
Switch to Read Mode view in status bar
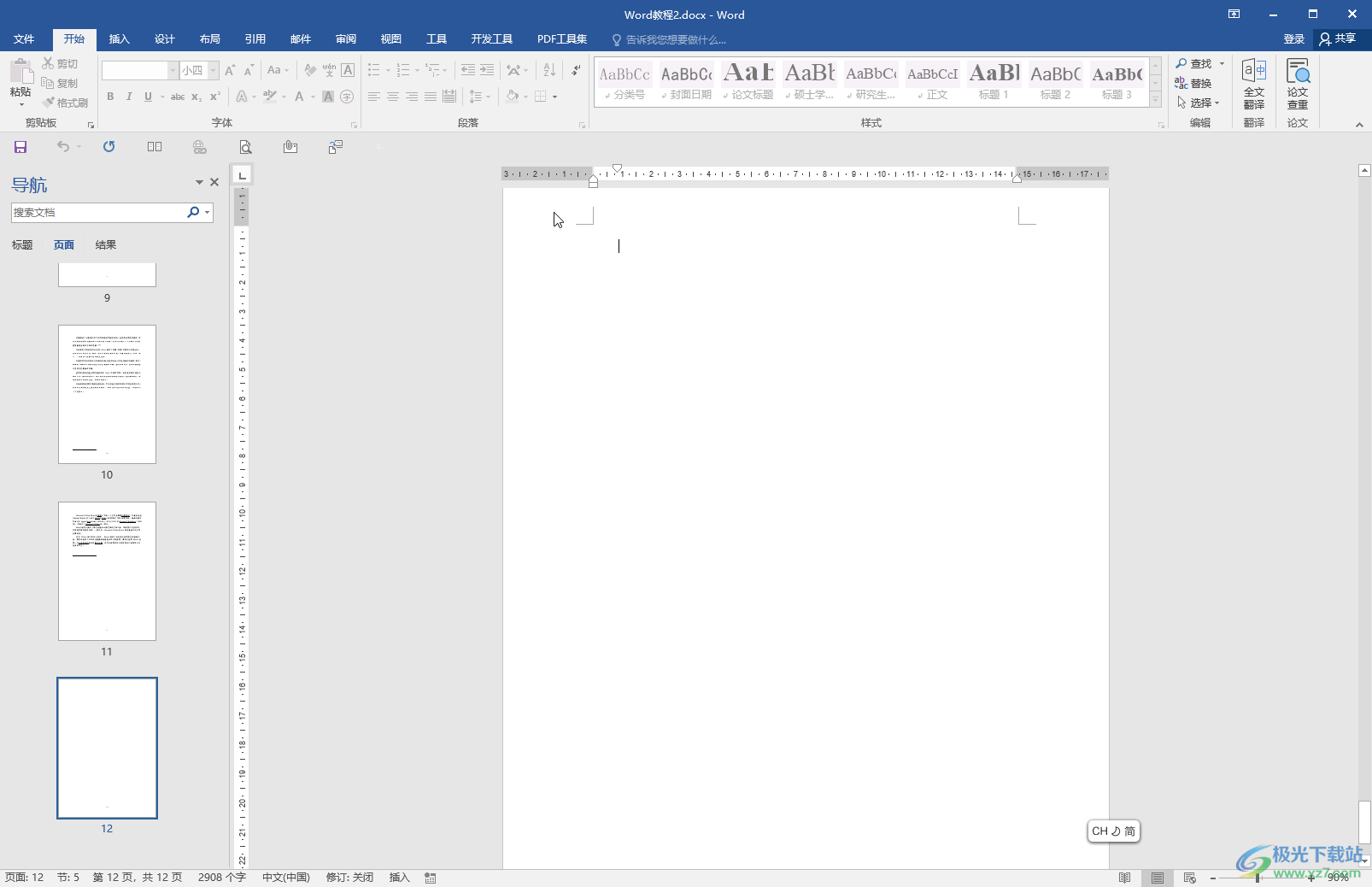pos(1125,878)
